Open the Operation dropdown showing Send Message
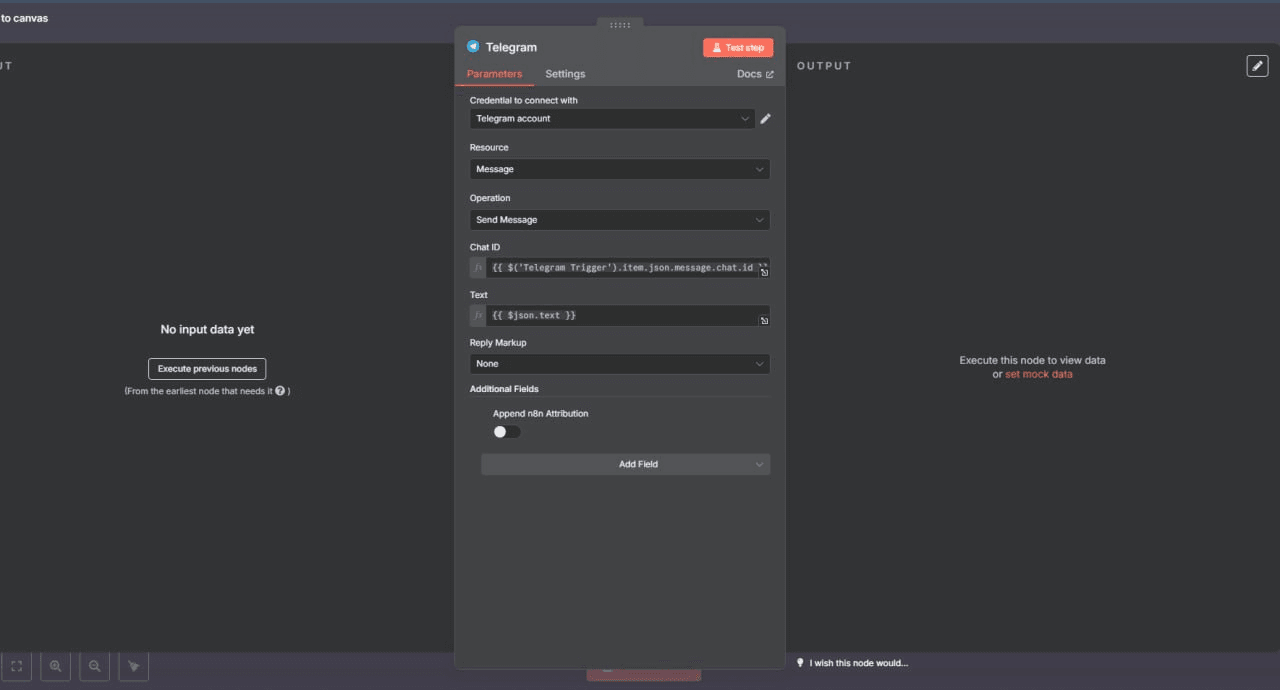The height and width of the screenshot is (690, 1280). [x=619, y=220]
